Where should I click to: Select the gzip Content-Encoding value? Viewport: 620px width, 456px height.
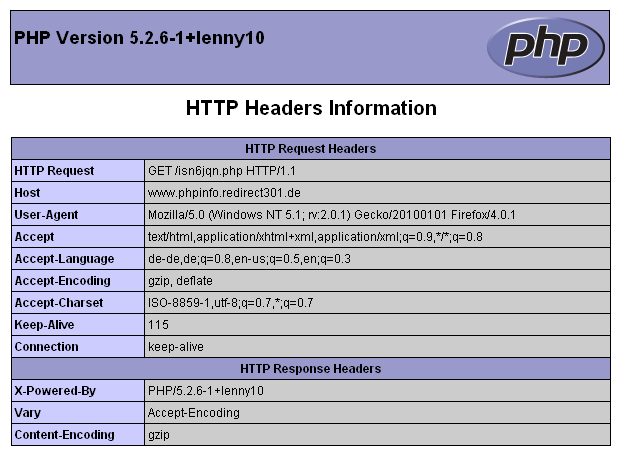pos(159,435)
